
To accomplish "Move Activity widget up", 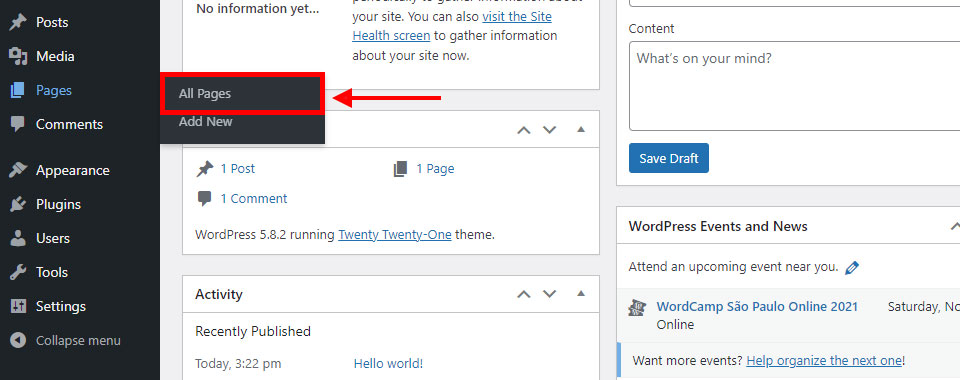I will click(x=523, y=294).
